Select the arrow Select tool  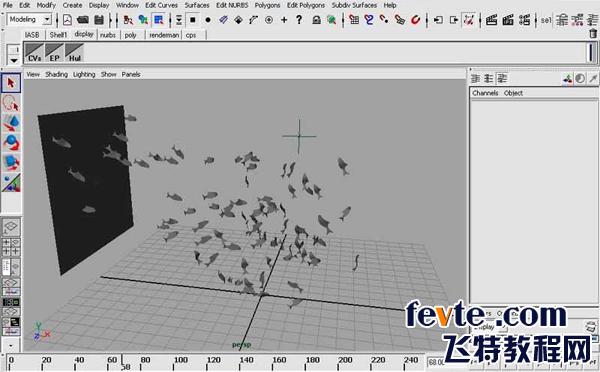click(11, 83)
